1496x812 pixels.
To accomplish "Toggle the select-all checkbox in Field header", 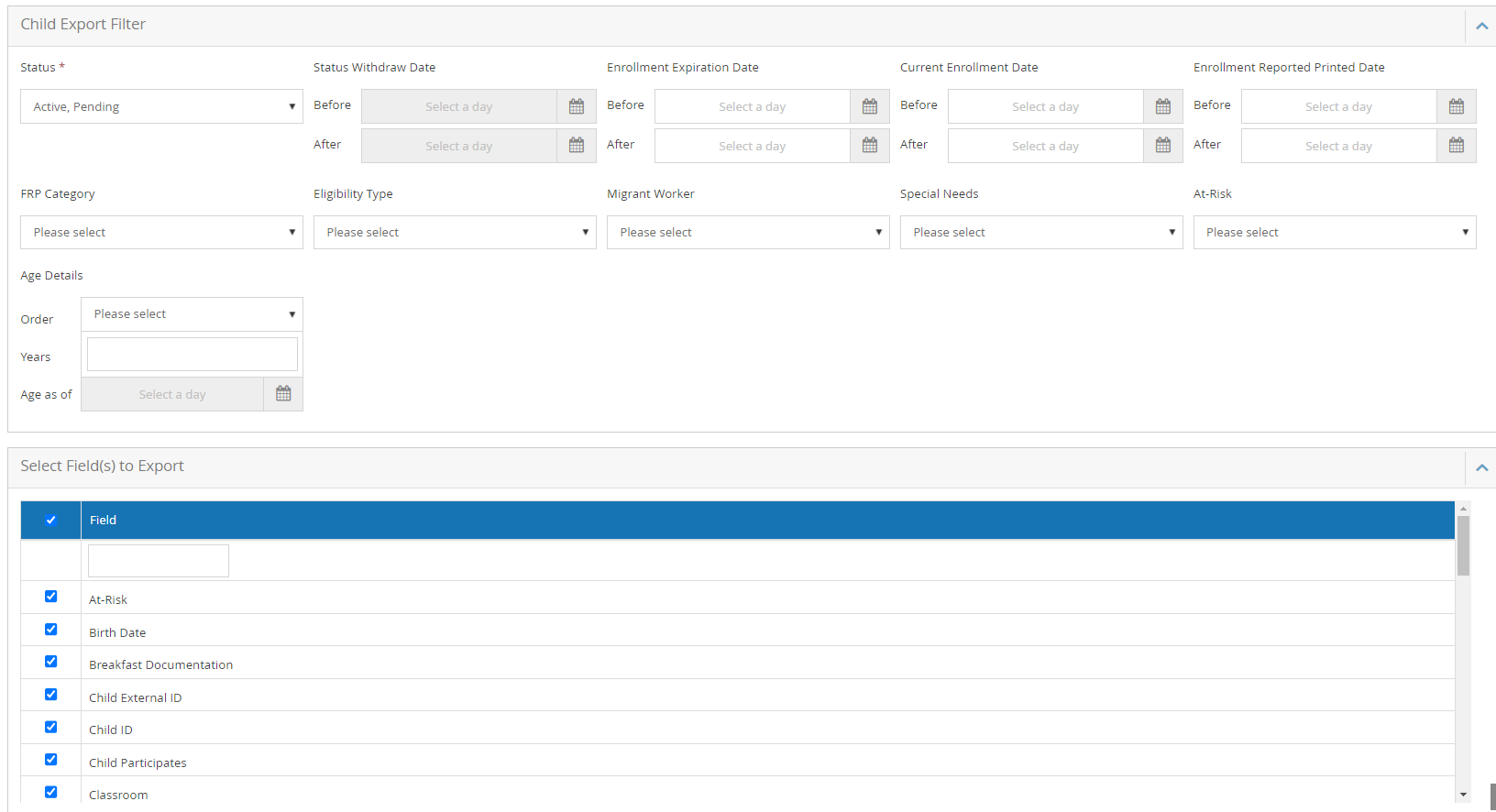I will (x=51, y=521).
